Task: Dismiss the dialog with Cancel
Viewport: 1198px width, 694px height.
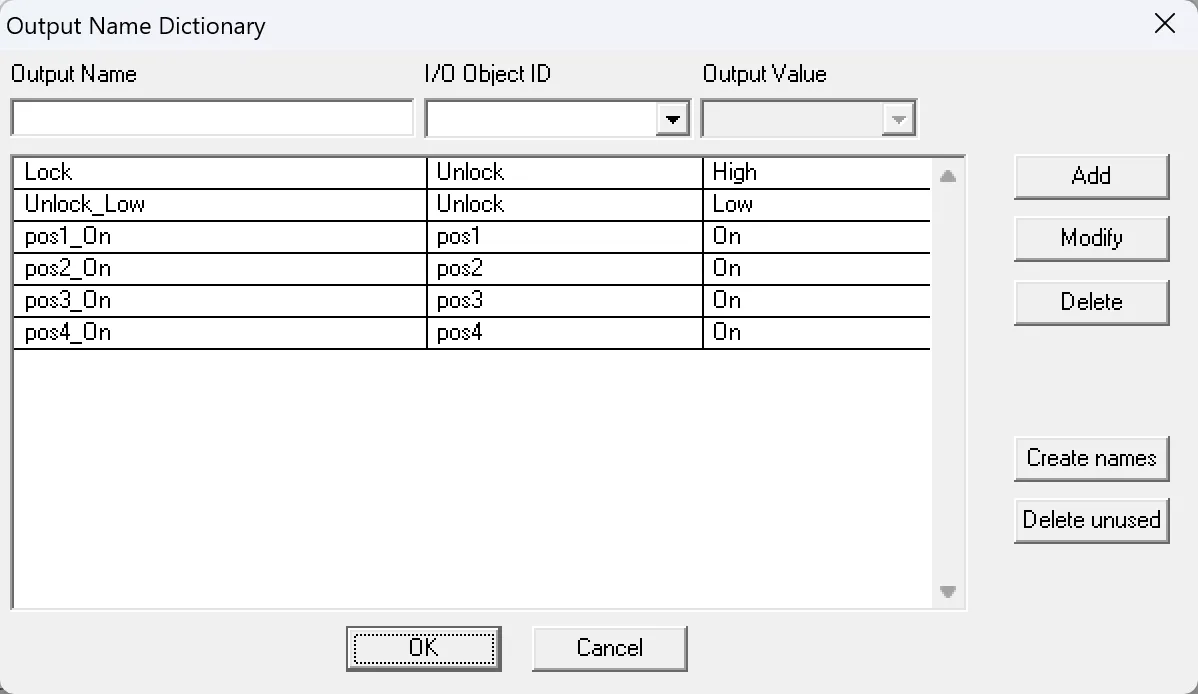Action: pos(609,648)
